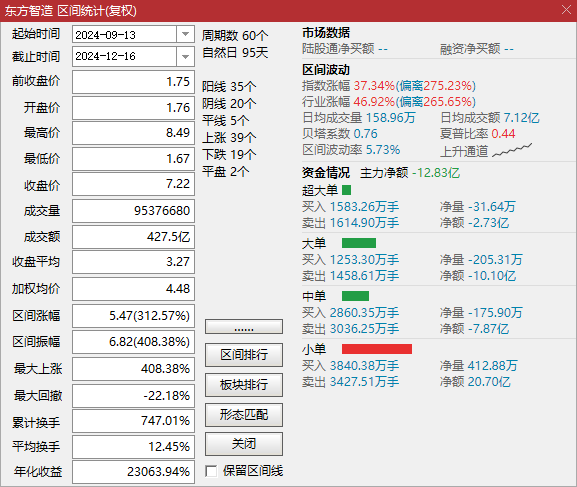This screenshot has width=577, height=487.
Task: Click the green 中单 bar
Action: [x=355, y=296]
